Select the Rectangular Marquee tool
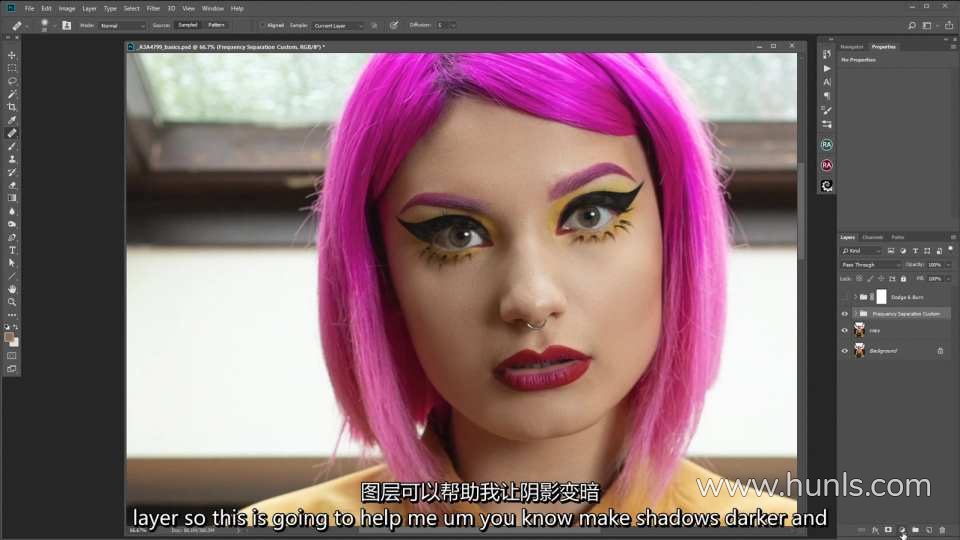 click(12, 68)
